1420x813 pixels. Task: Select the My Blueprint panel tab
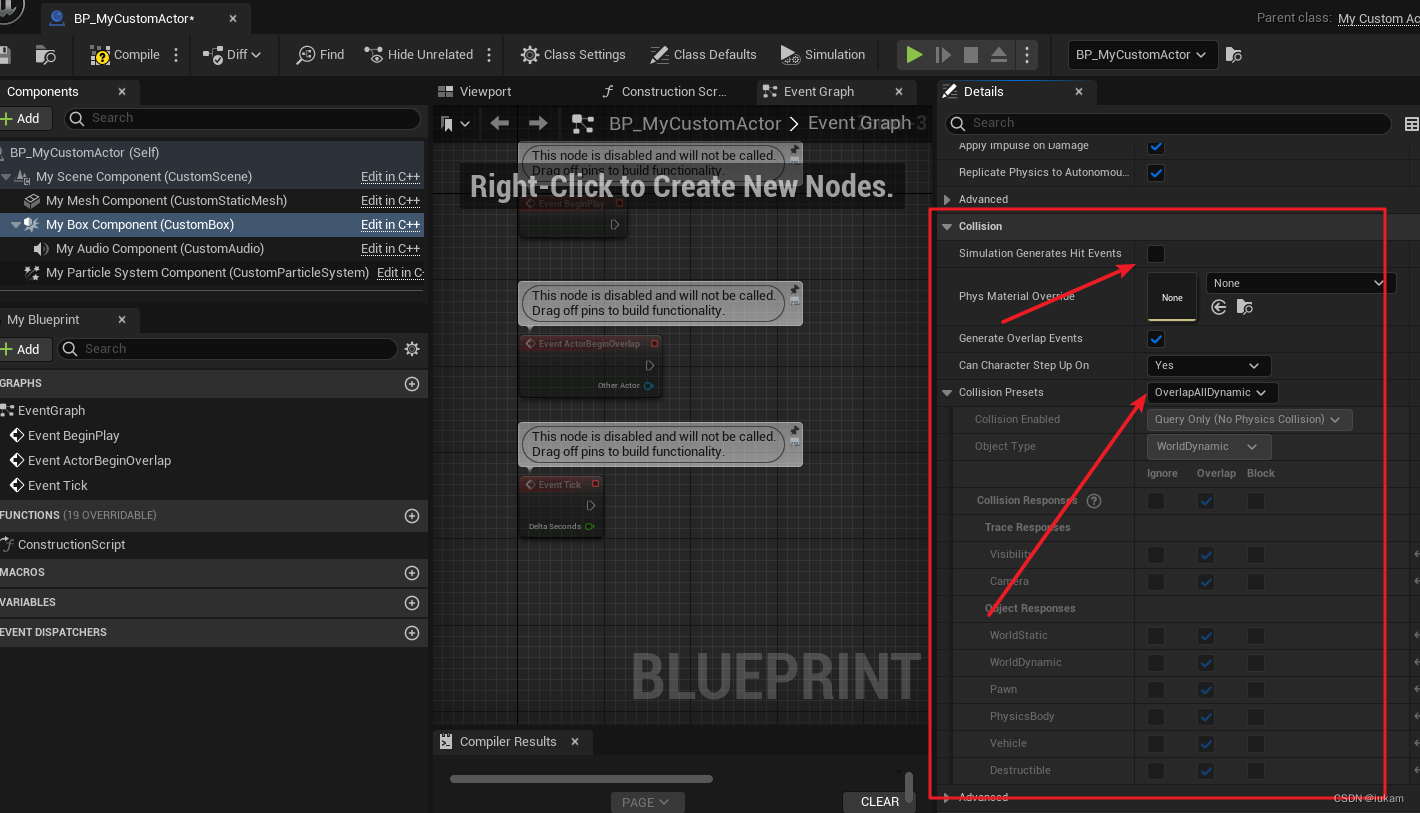[x=43, y=320]
